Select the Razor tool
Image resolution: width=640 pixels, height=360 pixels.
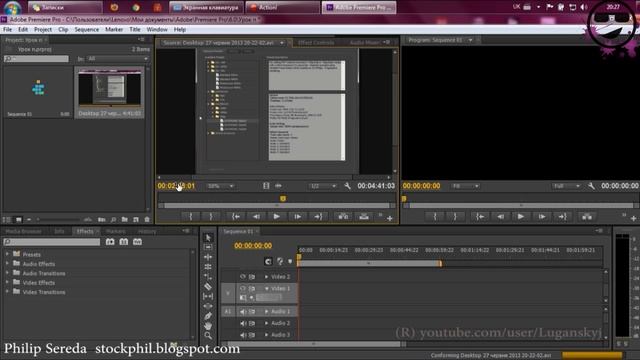[x=208, y=287]
